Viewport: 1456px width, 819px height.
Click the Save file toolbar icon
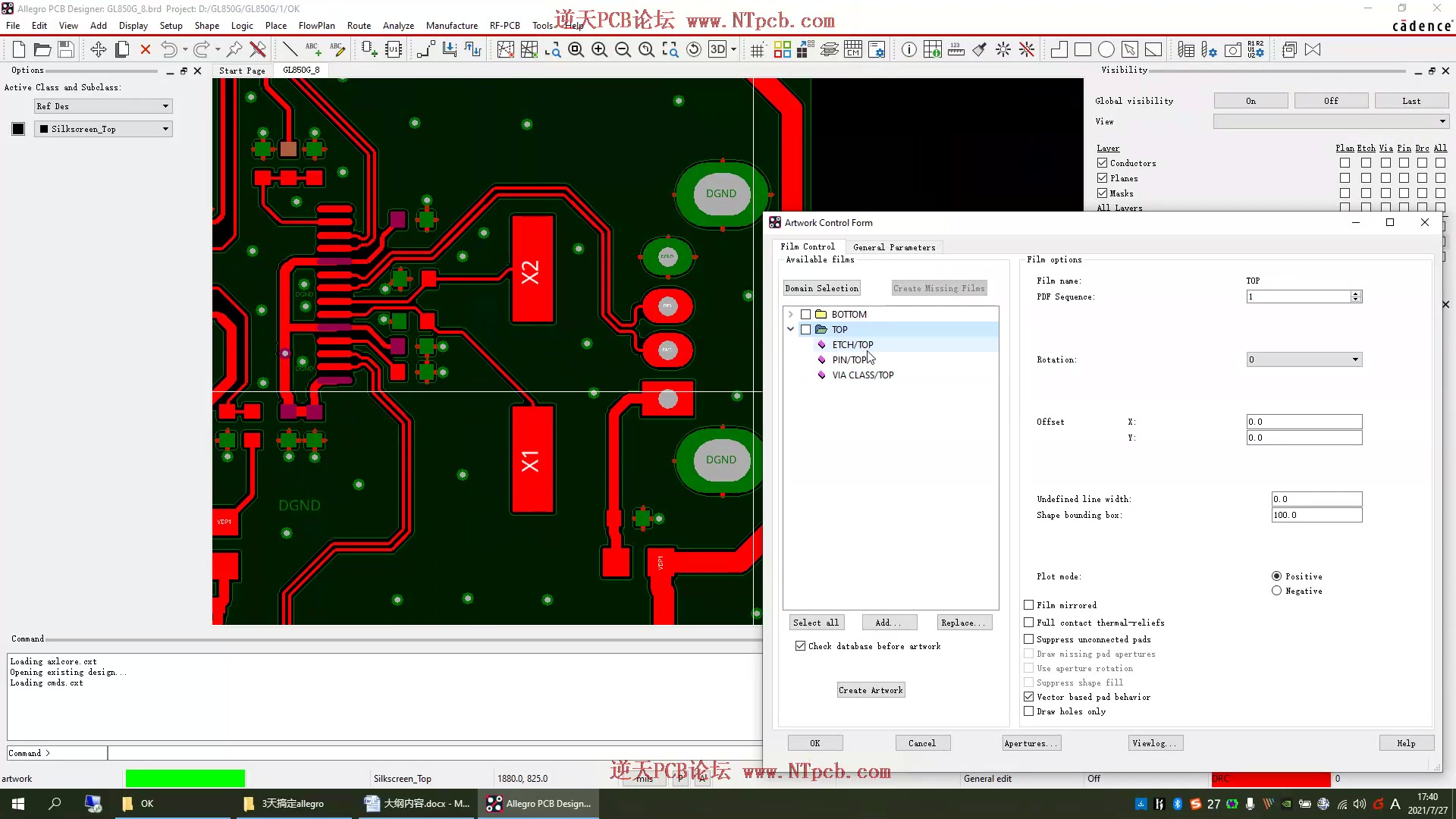click(66, 50)
